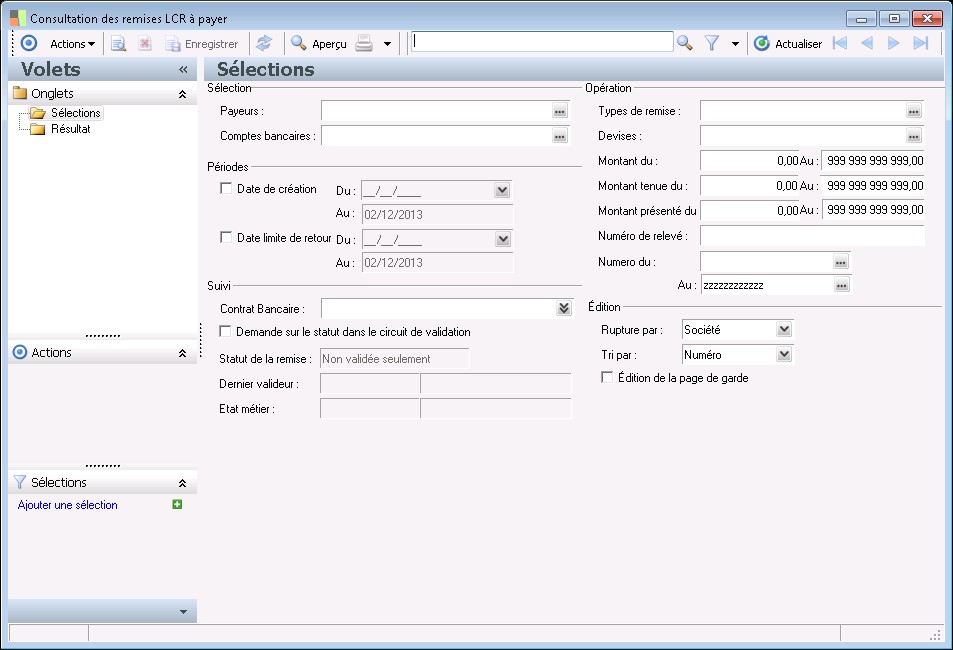Go to the last record arrow

(921, 43)
